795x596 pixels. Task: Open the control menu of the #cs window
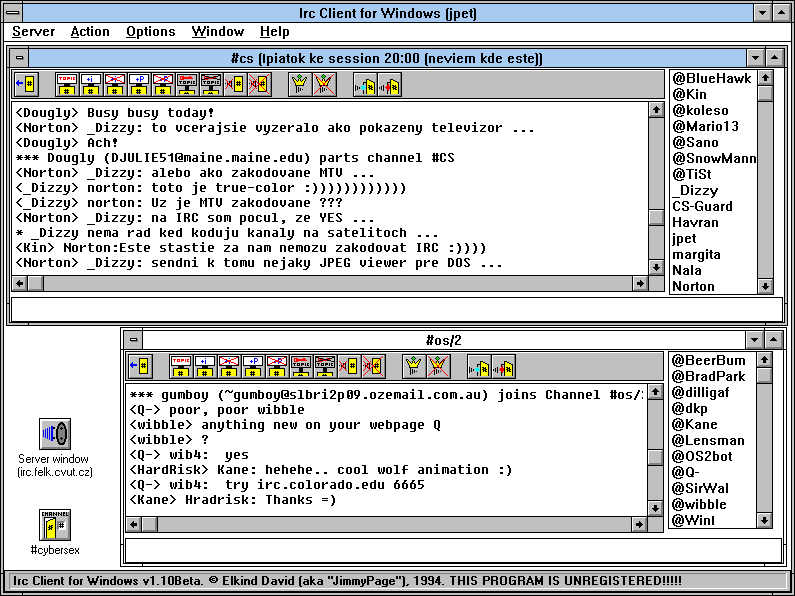pyautogui.click(x=19, y=58)
